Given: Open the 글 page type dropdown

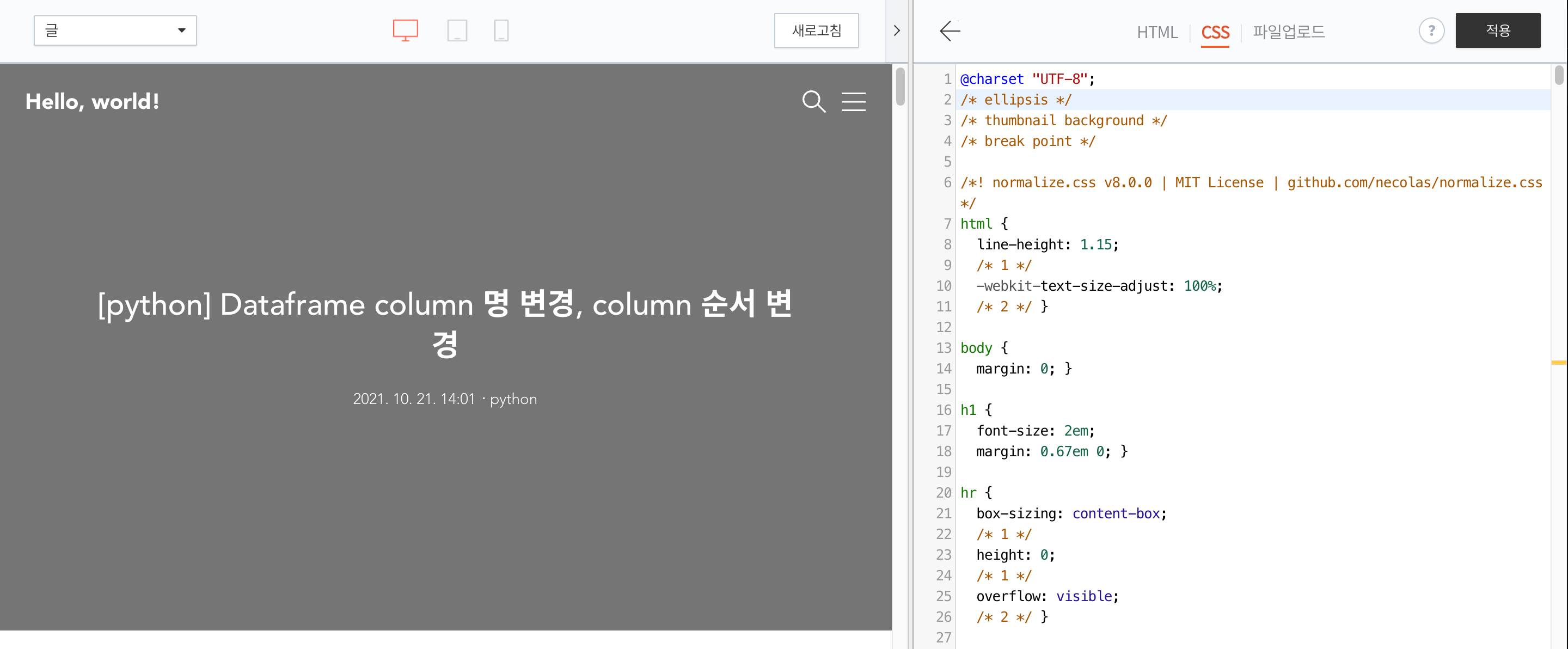Looking at the screenshot, I should tap(115, 30).
